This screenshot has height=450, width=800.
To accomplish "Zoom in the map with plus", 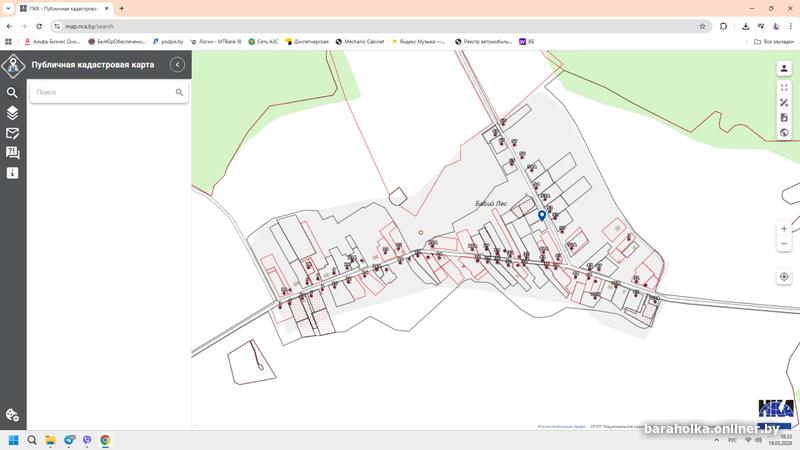I will (784, 229).
